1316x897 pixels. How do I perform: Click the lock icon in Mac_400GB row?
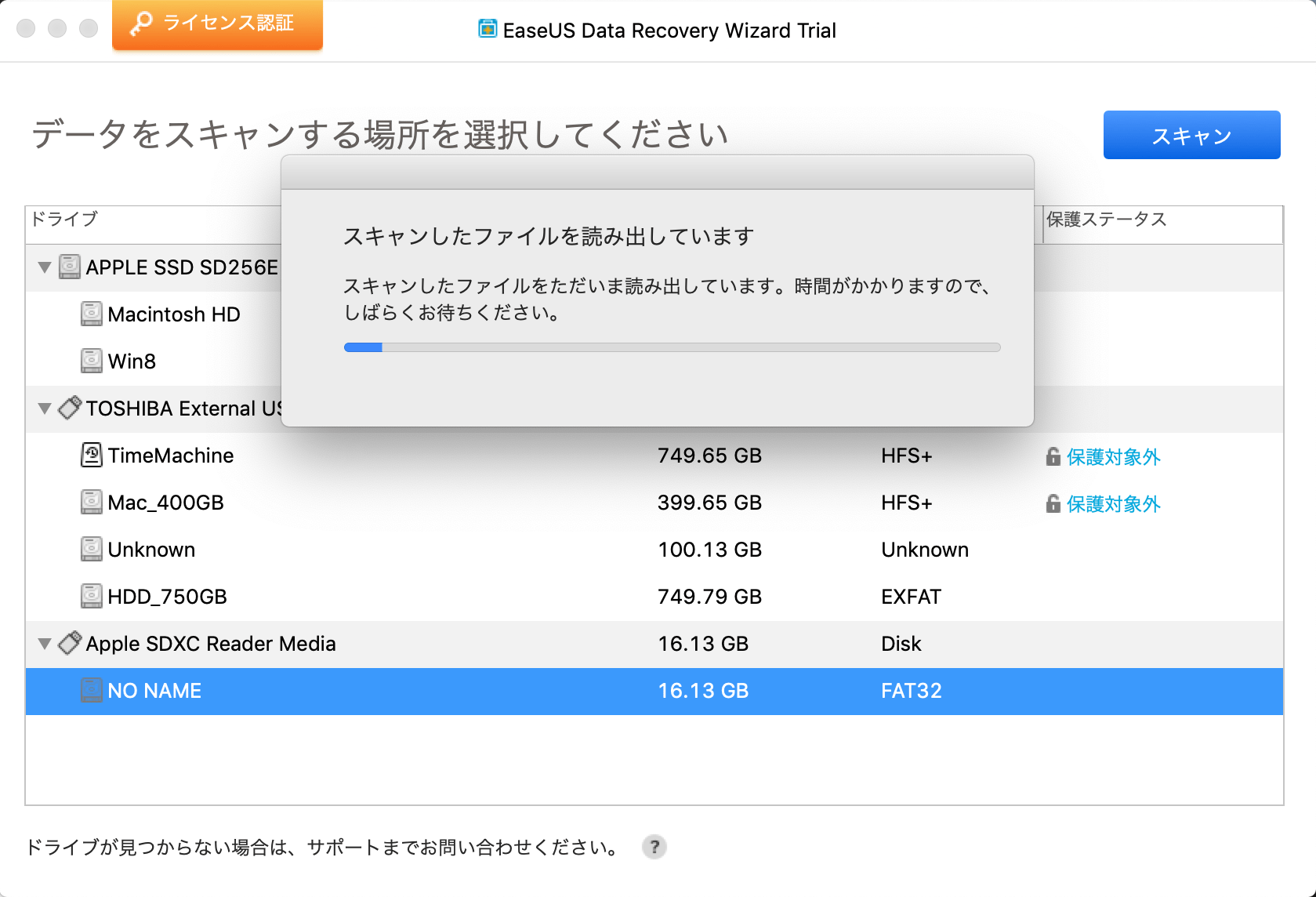[x=1053, y=503]
